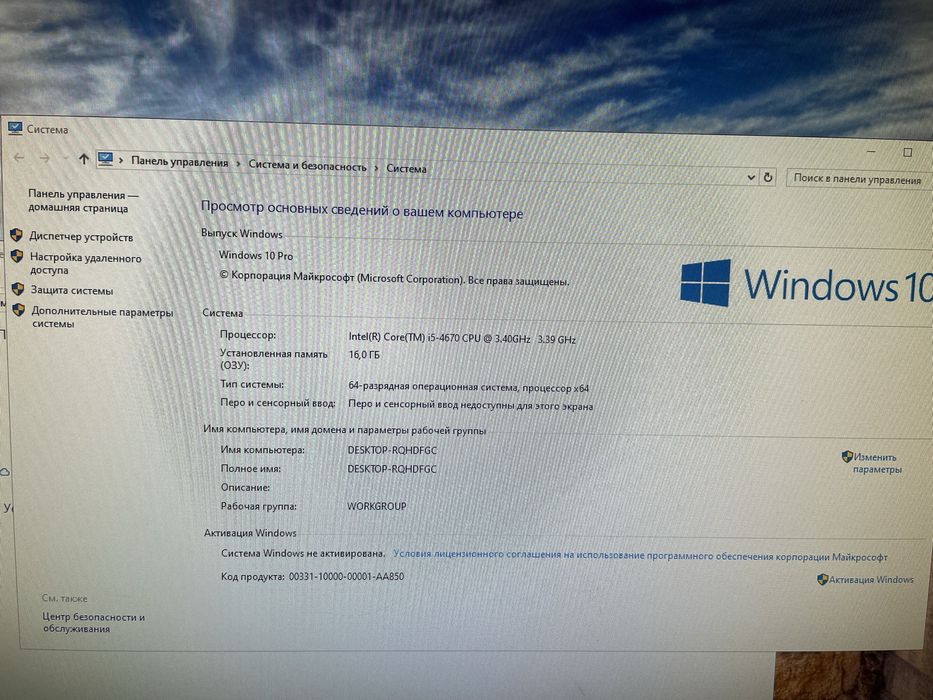Click the Forward navigation arrow
Screen dimensions: 933x700
[45, 158]
